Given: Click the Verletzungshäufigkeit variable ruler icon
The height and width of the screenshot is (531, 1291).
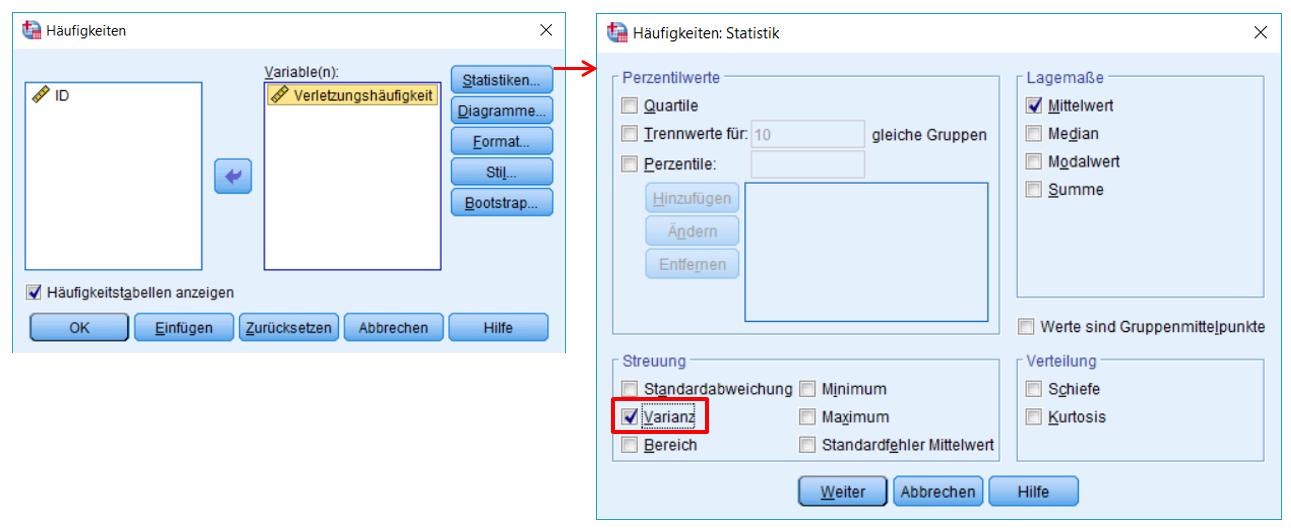Looking at the screenshot, I should [x=279, y=95].
